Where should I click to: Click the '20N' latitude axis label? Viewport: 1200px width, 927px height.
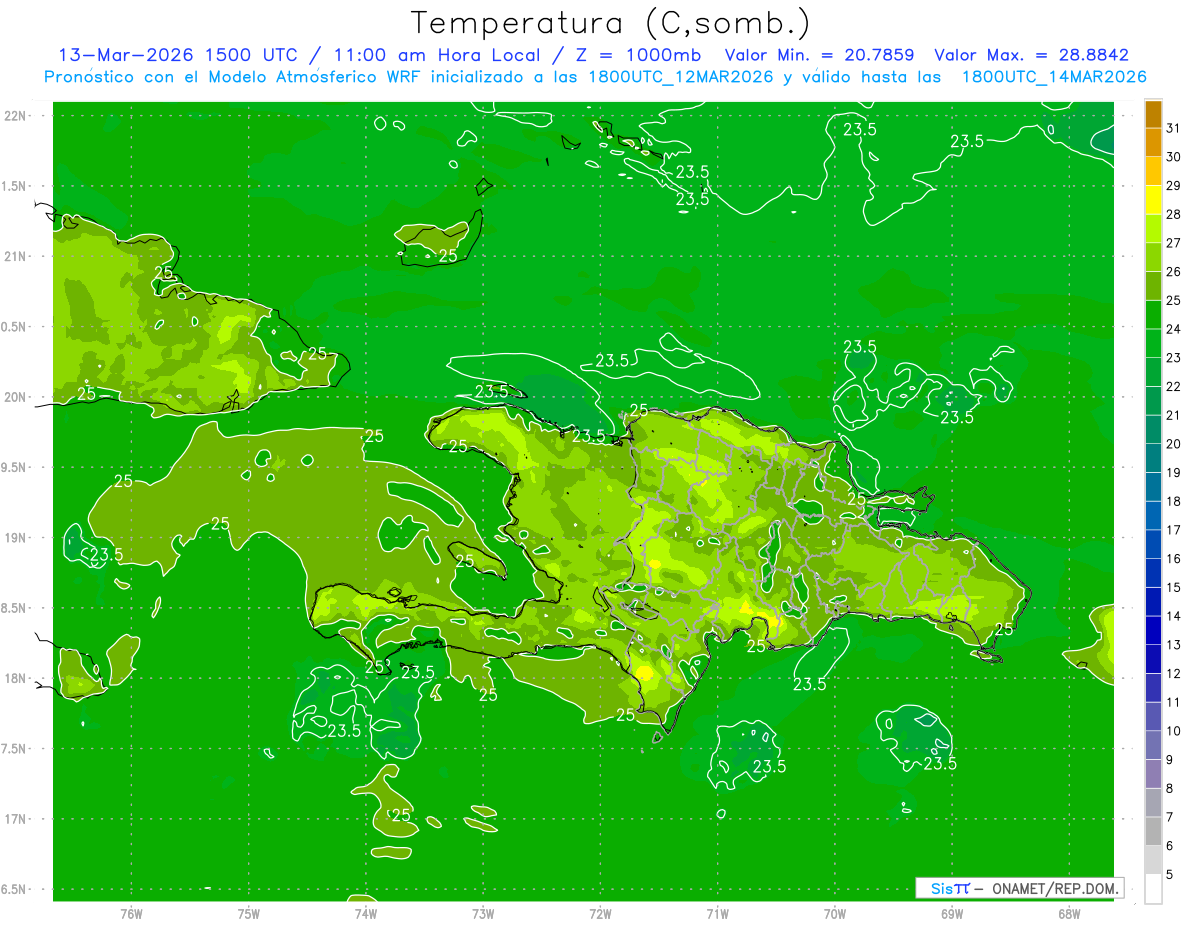click(16, 397)
